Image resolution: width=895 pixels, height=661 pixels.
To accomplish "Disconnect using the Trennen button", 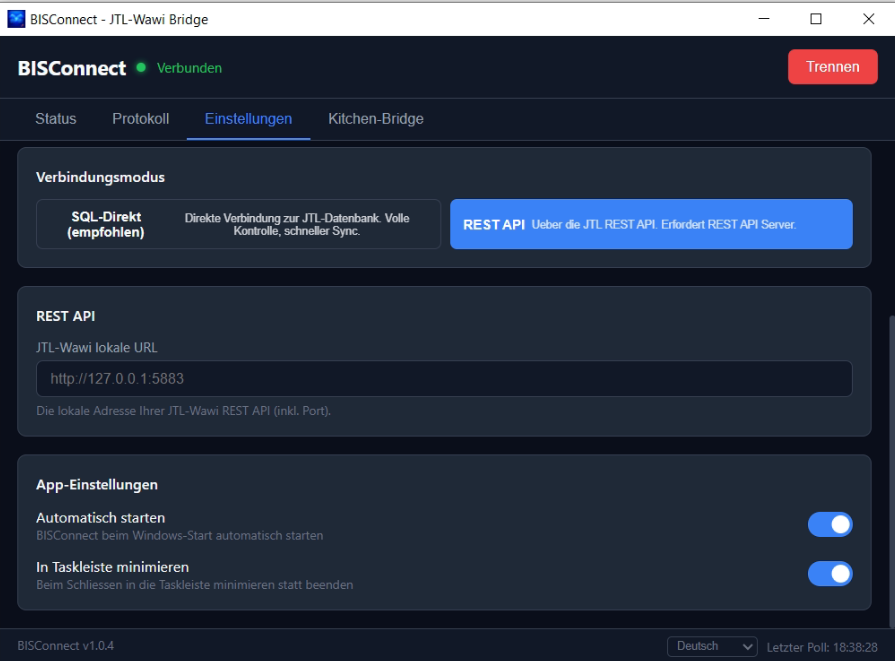I will 832,67.
